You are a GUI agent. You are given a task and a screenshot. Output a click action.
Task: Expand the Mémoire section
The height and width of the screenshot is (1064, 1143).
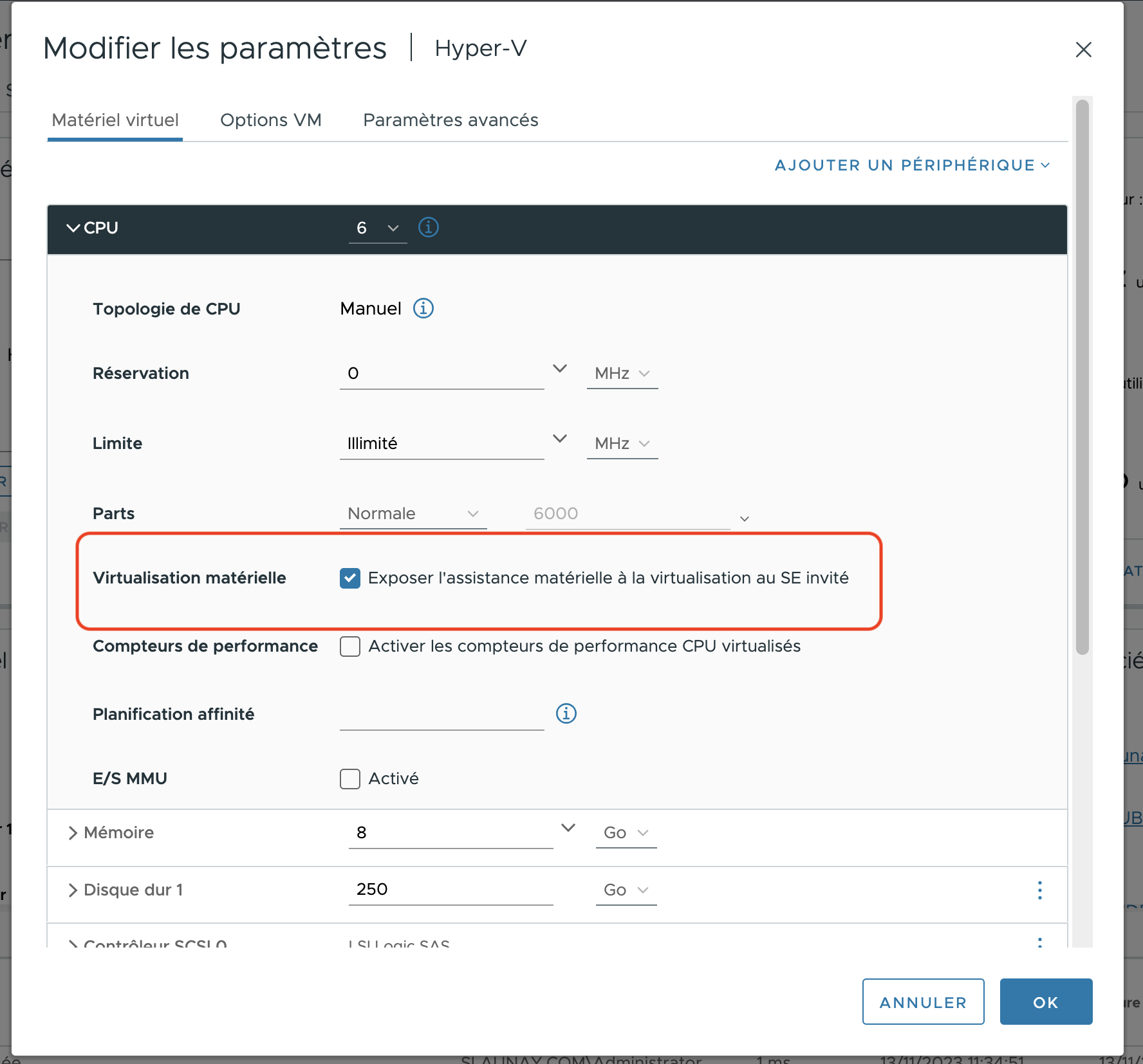pos(73,833)
